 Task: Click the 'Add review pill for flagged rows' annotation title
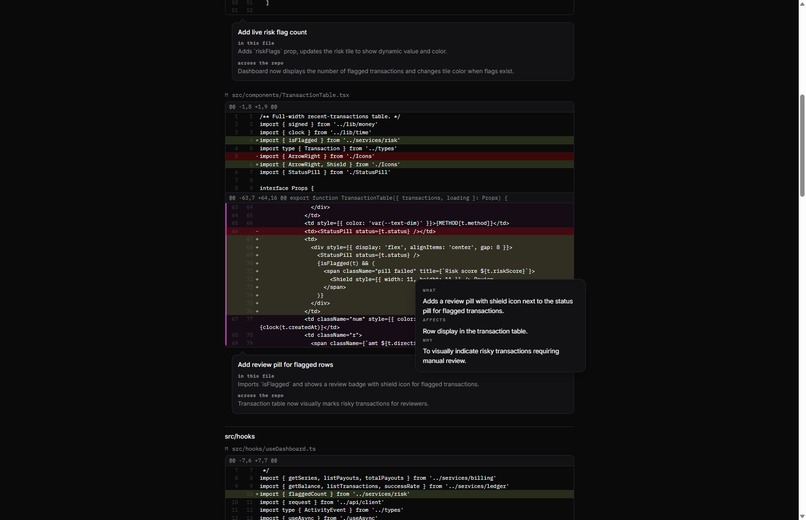(x=285, y=364)
